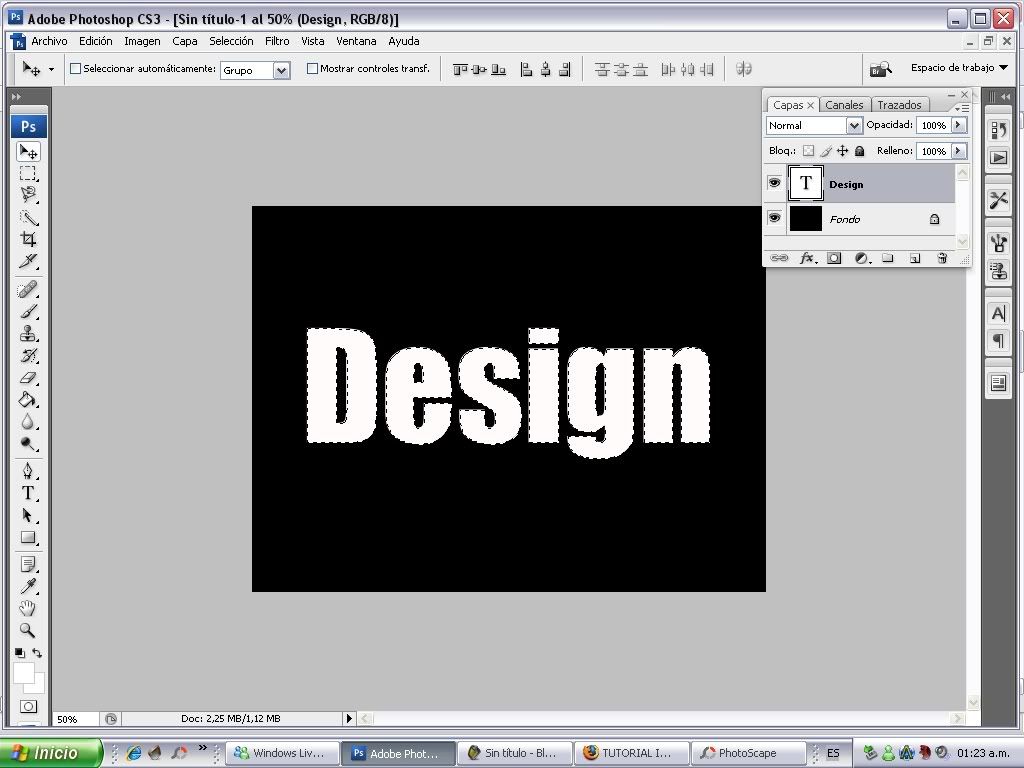
Task: Open the Normal blend mode dropdown
Action: (x=854, y=125)
